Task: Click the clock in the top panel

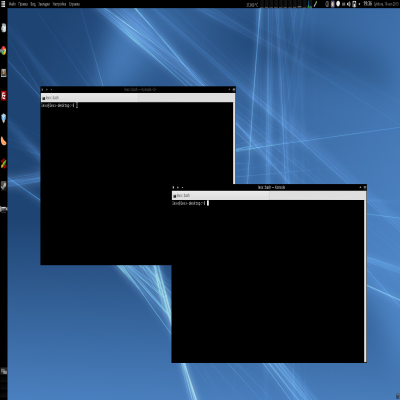Action: (368, 4)
